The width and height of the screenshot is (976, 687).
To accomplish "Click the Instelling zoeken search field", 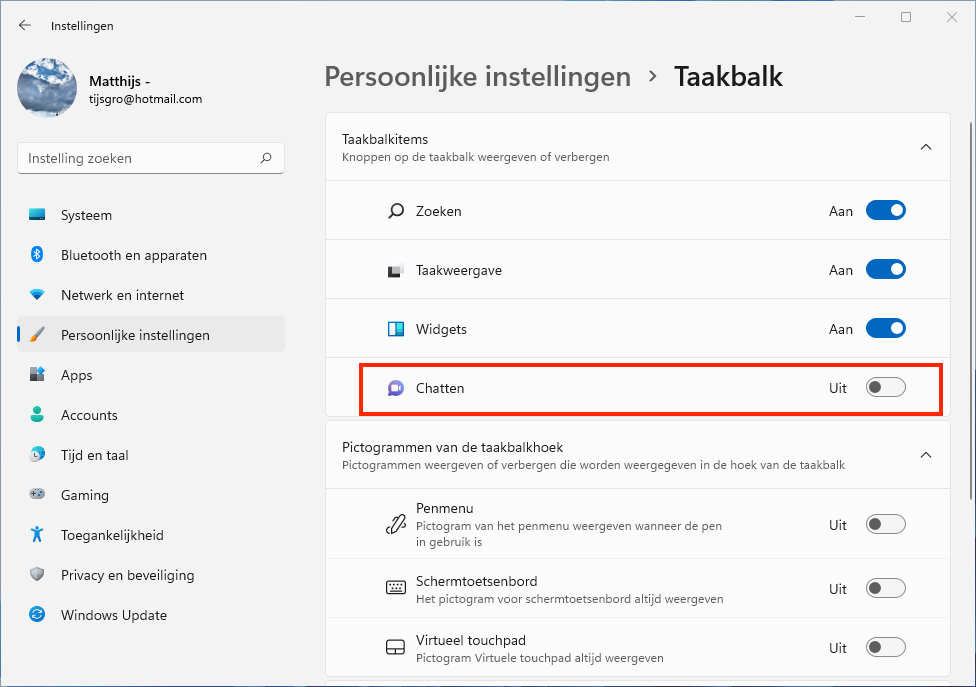I will coord(140,158).
